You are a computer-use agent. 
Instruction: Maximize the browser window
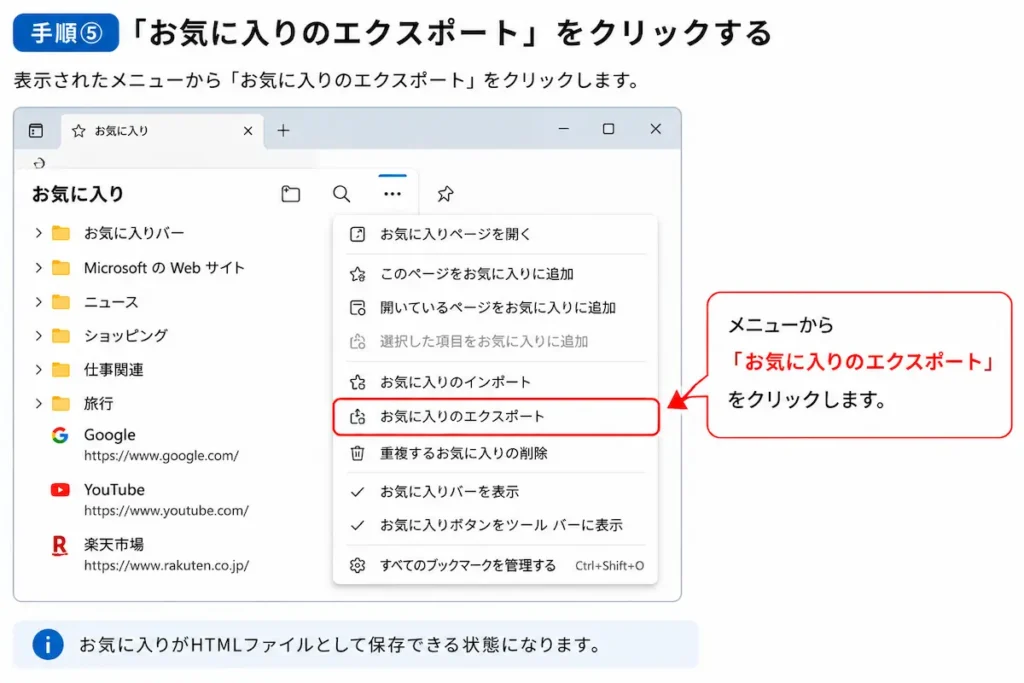(x=609, y=129)
